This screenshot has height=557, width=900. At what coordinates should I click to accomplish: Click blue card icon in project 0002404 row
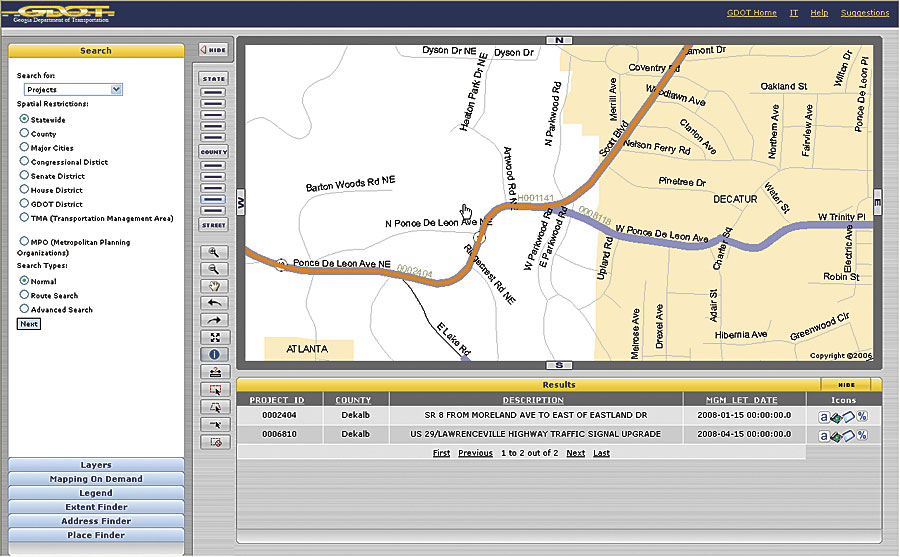pyautogui.click(x=848, y=417)
